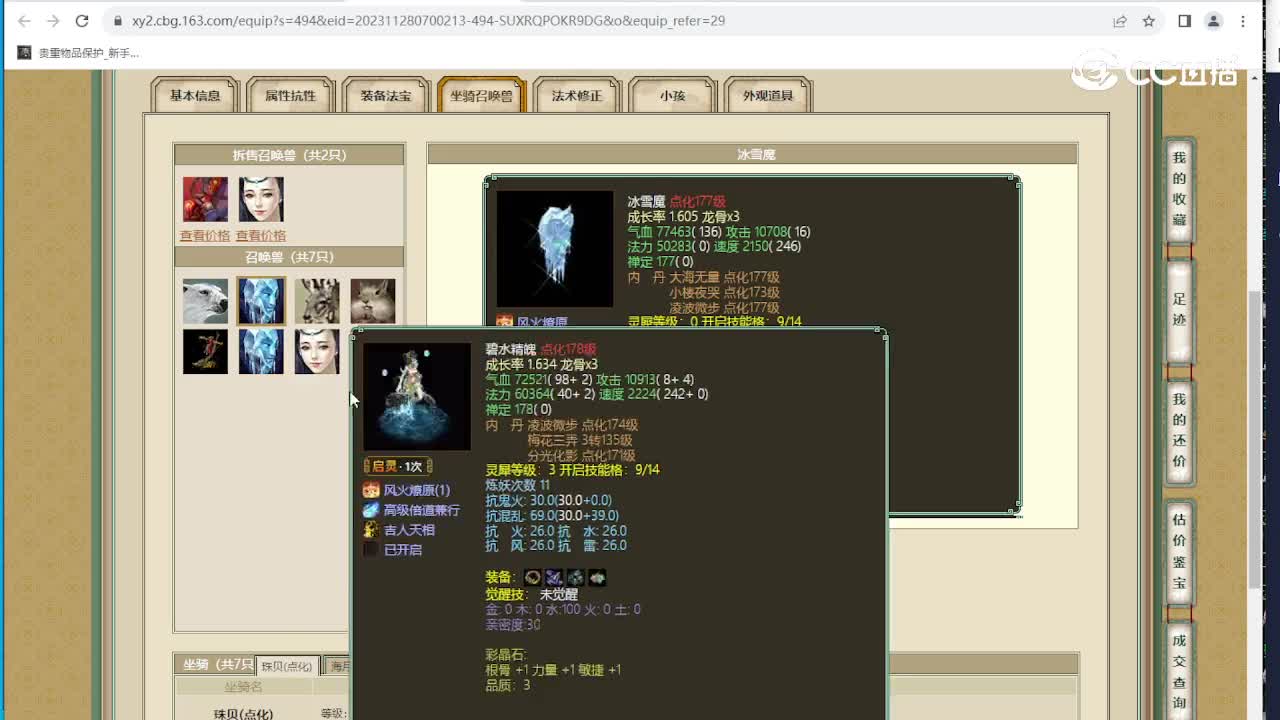The height and width of the screenshot is (720, 1280).
Task: Open 我的收藏 in the right sidebar
Action: pos(1180,188)
